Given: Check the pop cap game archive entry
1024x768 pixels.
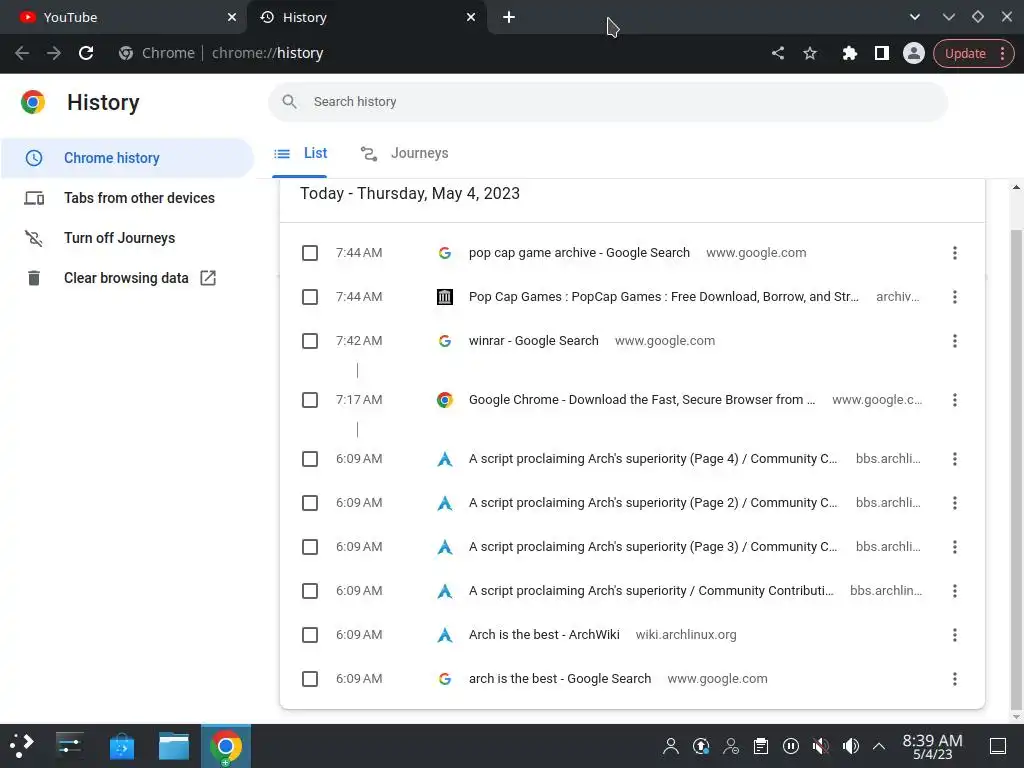Looking at the screenshot, I should click(310, 253).
